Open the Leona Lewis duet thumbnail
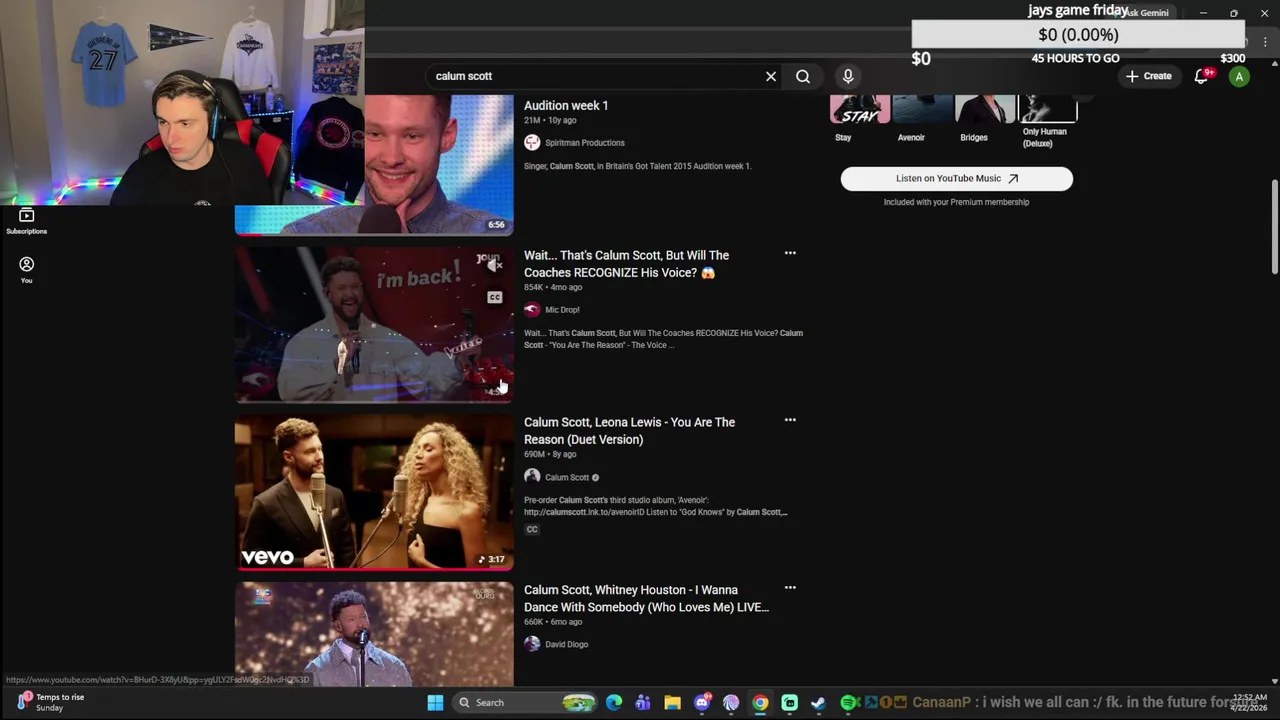Viewport: 1280px width, 720px height. tap(374, 492)
